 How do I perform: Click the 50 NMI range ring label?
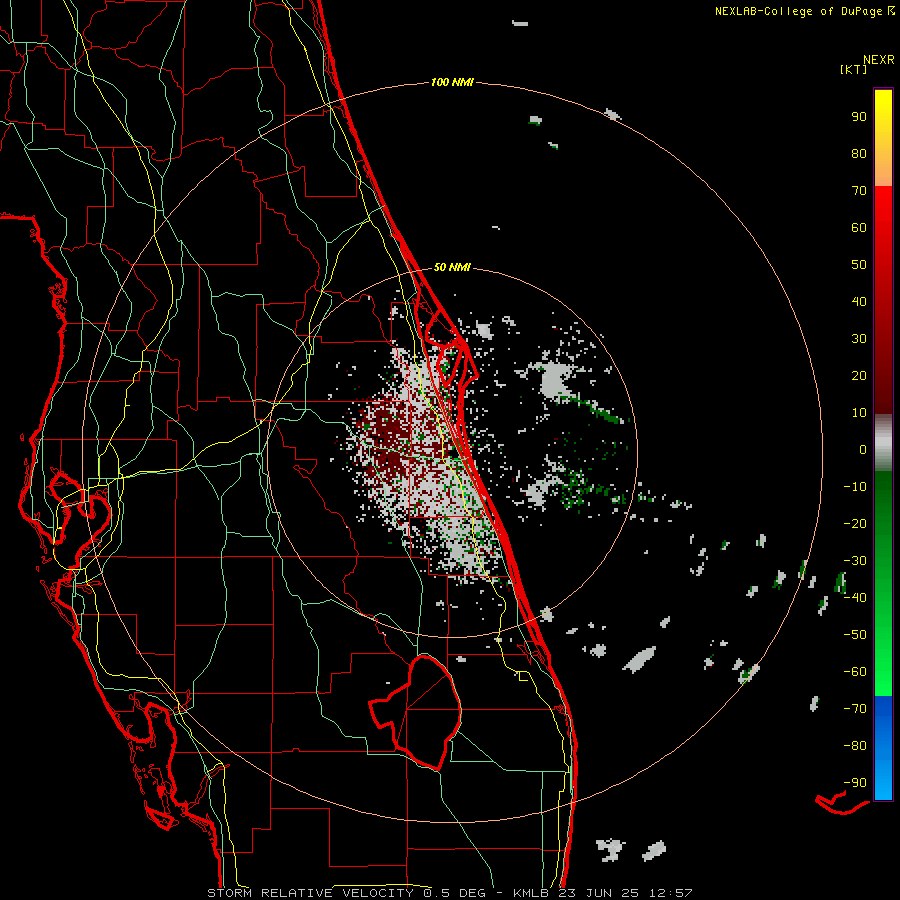(x=452, y=267)
